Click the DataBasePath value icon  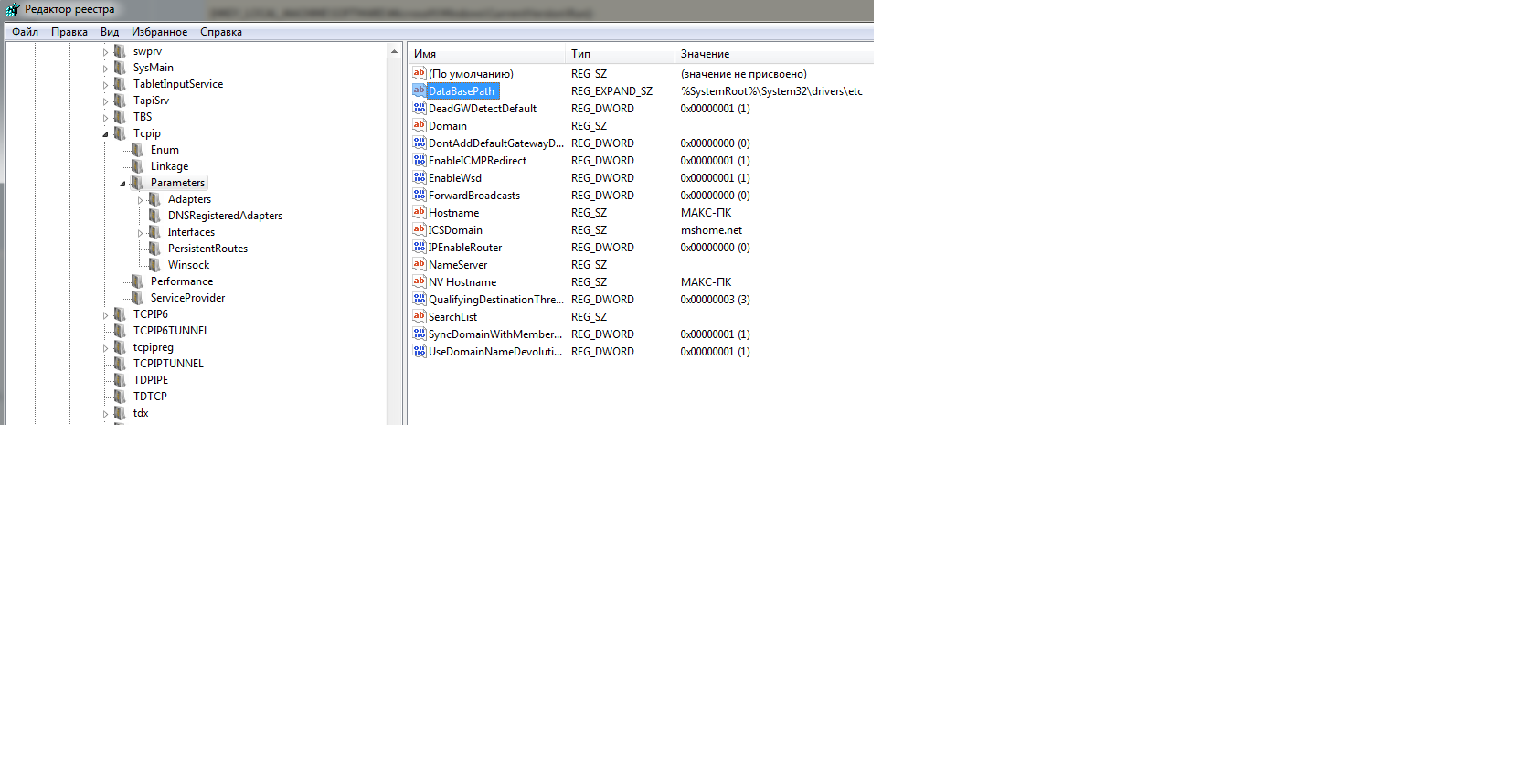tap(420, 90)
